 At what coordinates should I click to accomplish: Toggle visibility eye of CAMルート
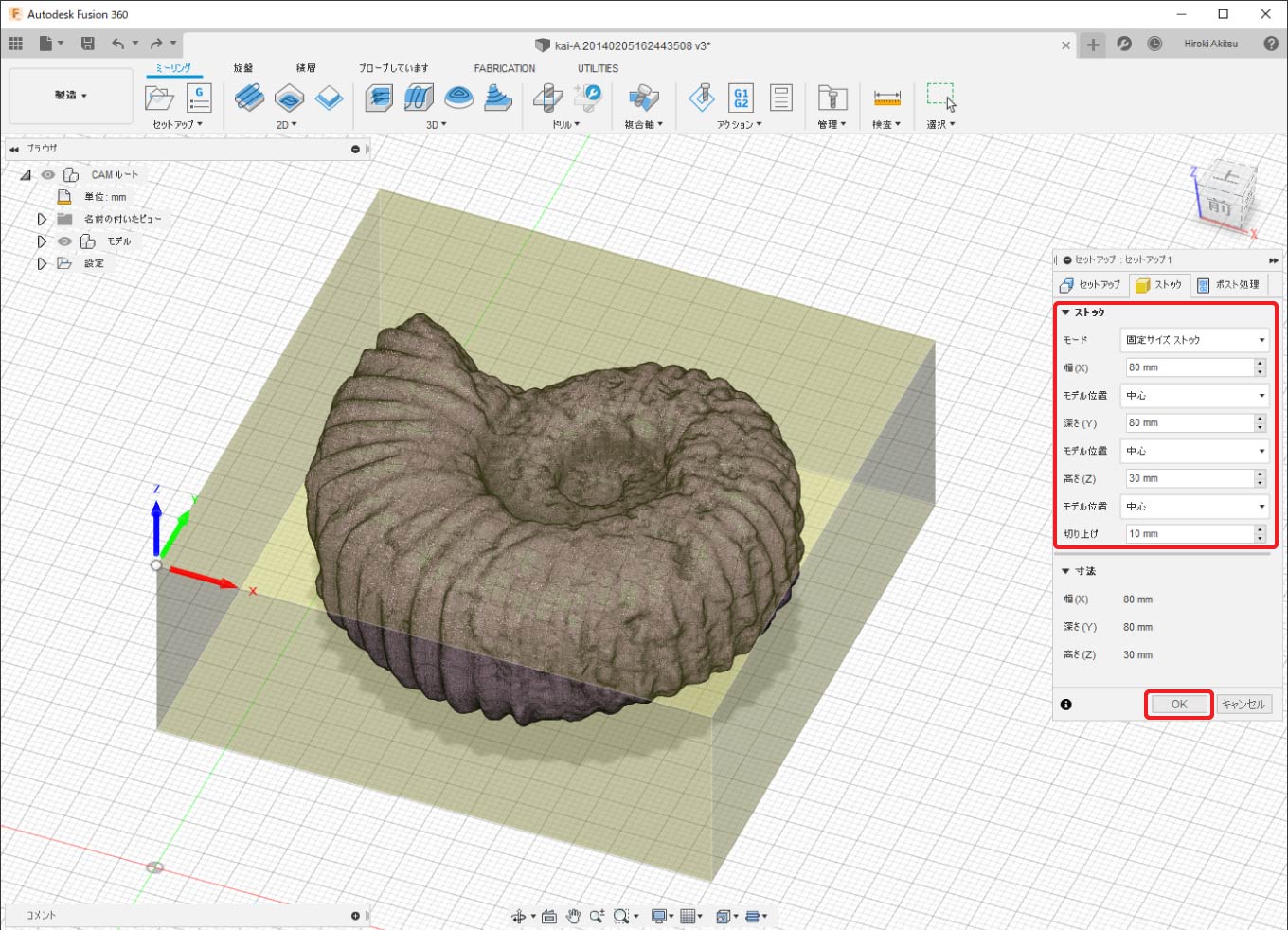48,175
